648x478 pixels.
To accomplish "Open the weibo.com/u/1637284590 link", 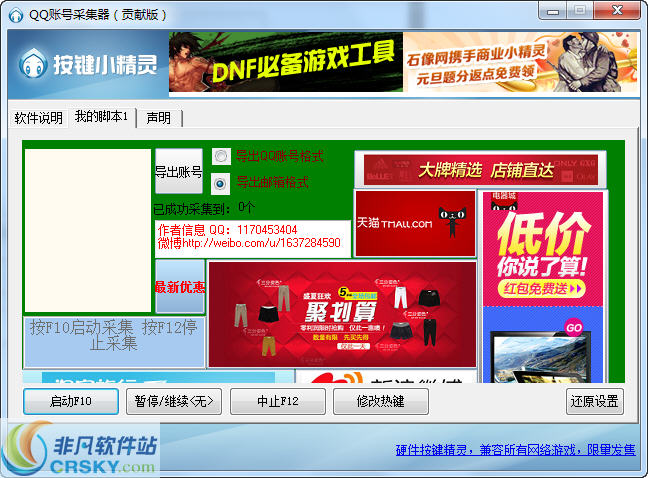I will [261, 243].
